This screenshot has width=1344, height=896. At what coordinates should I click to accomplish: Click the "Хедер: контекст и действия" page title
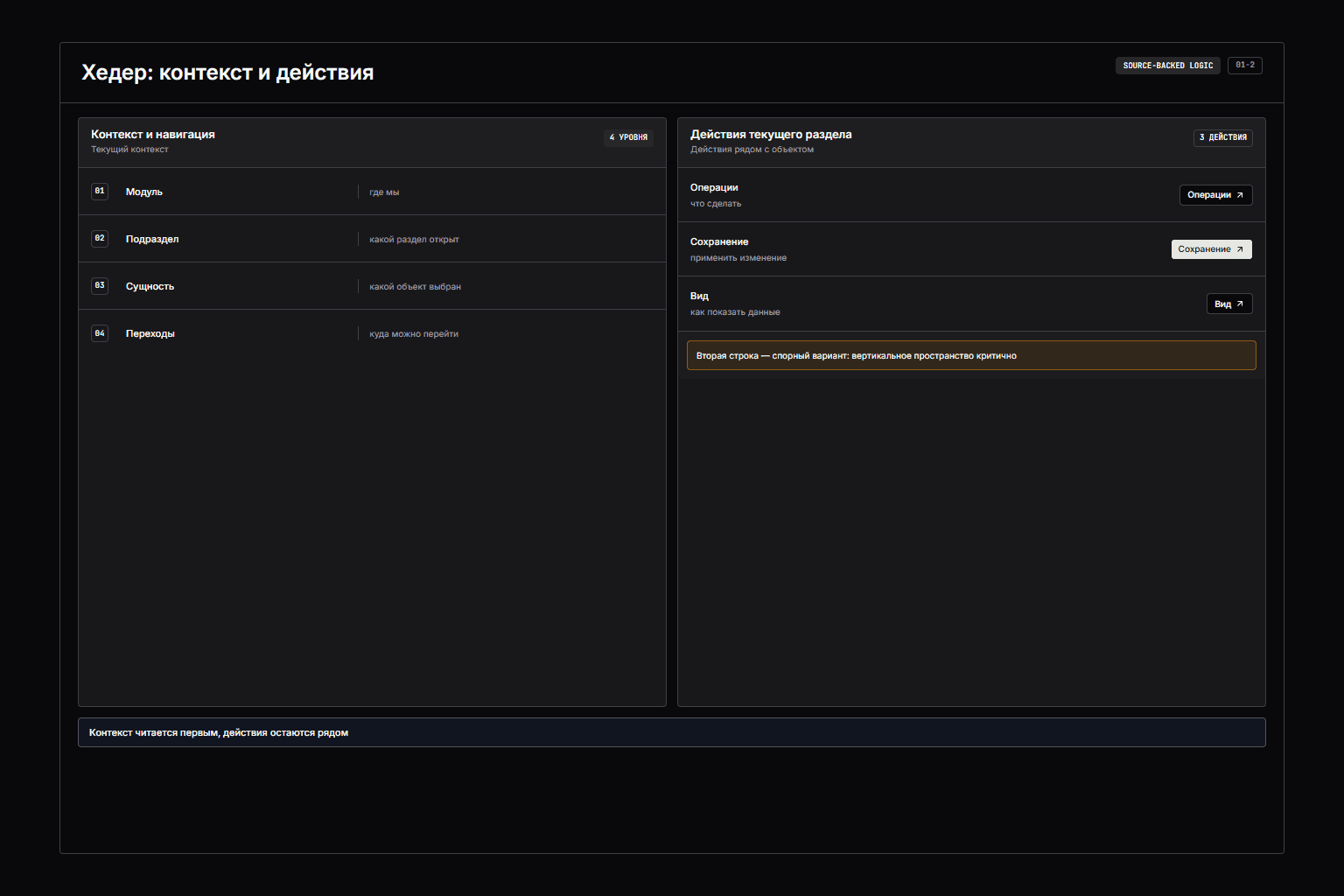[227, 73]
